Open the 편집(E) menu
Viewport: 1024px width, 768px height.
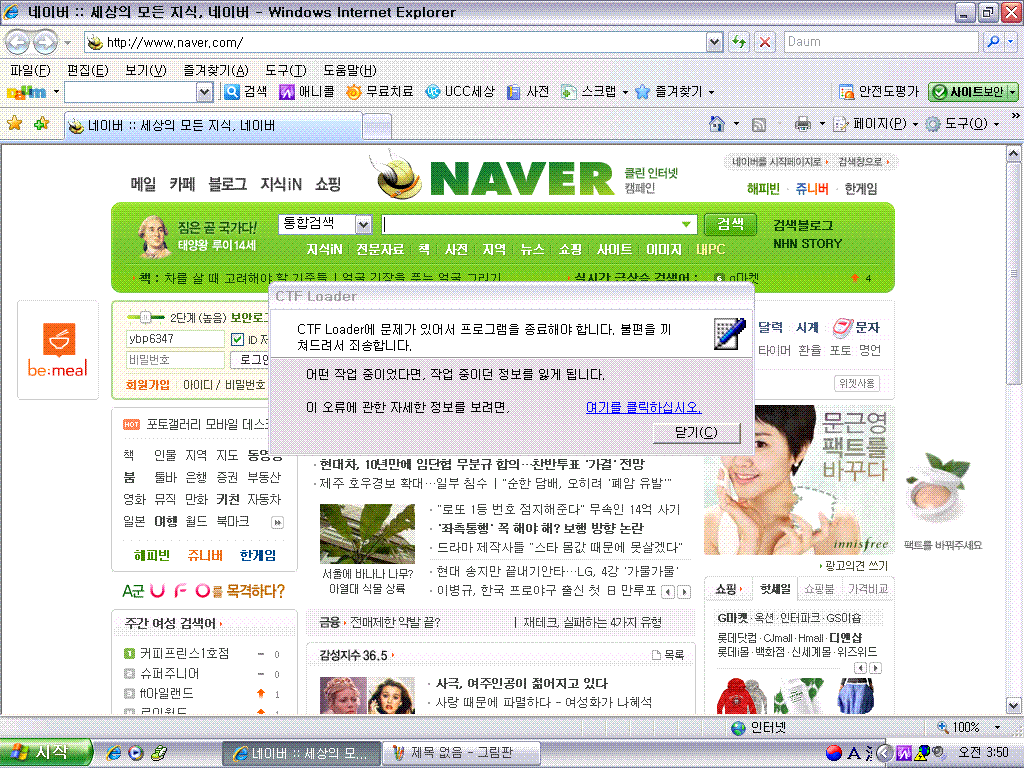pos(88,71)
